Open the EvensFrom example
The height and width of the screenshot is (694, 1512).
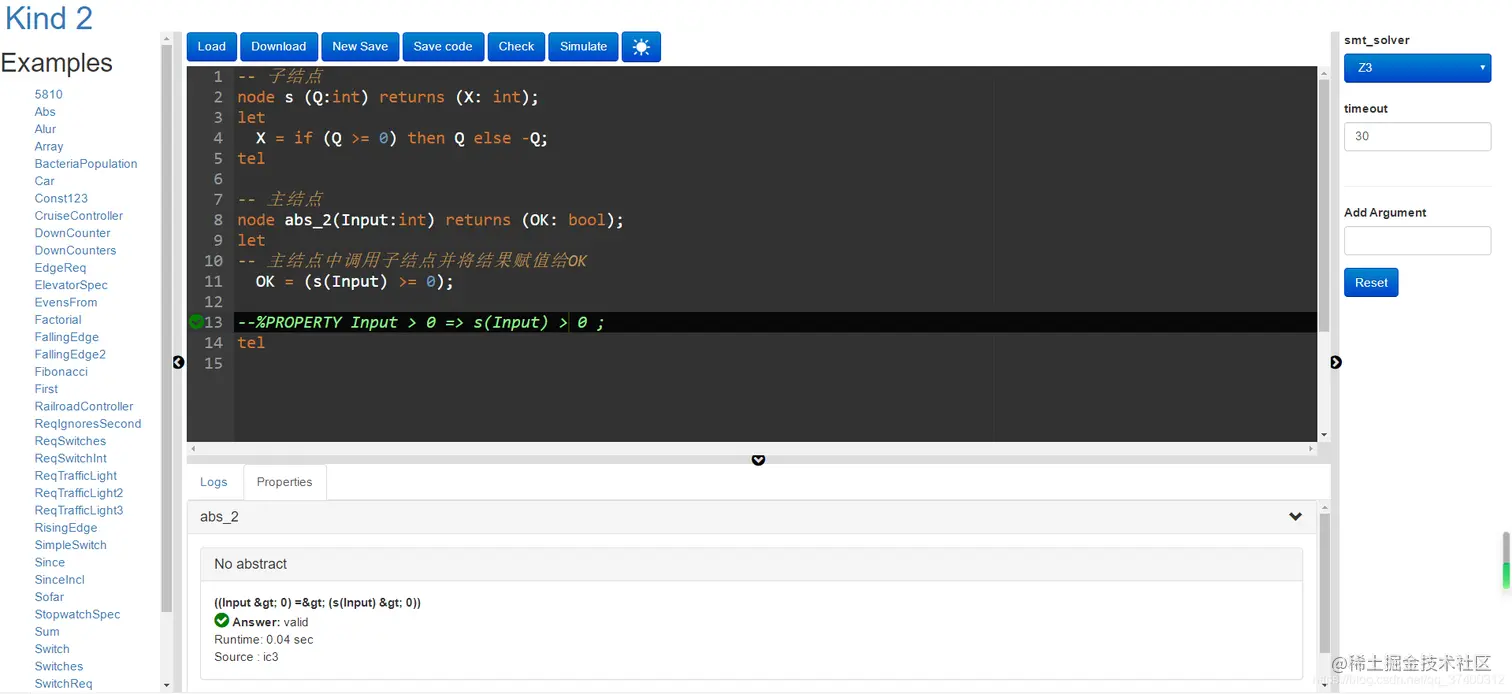point(66,303)
